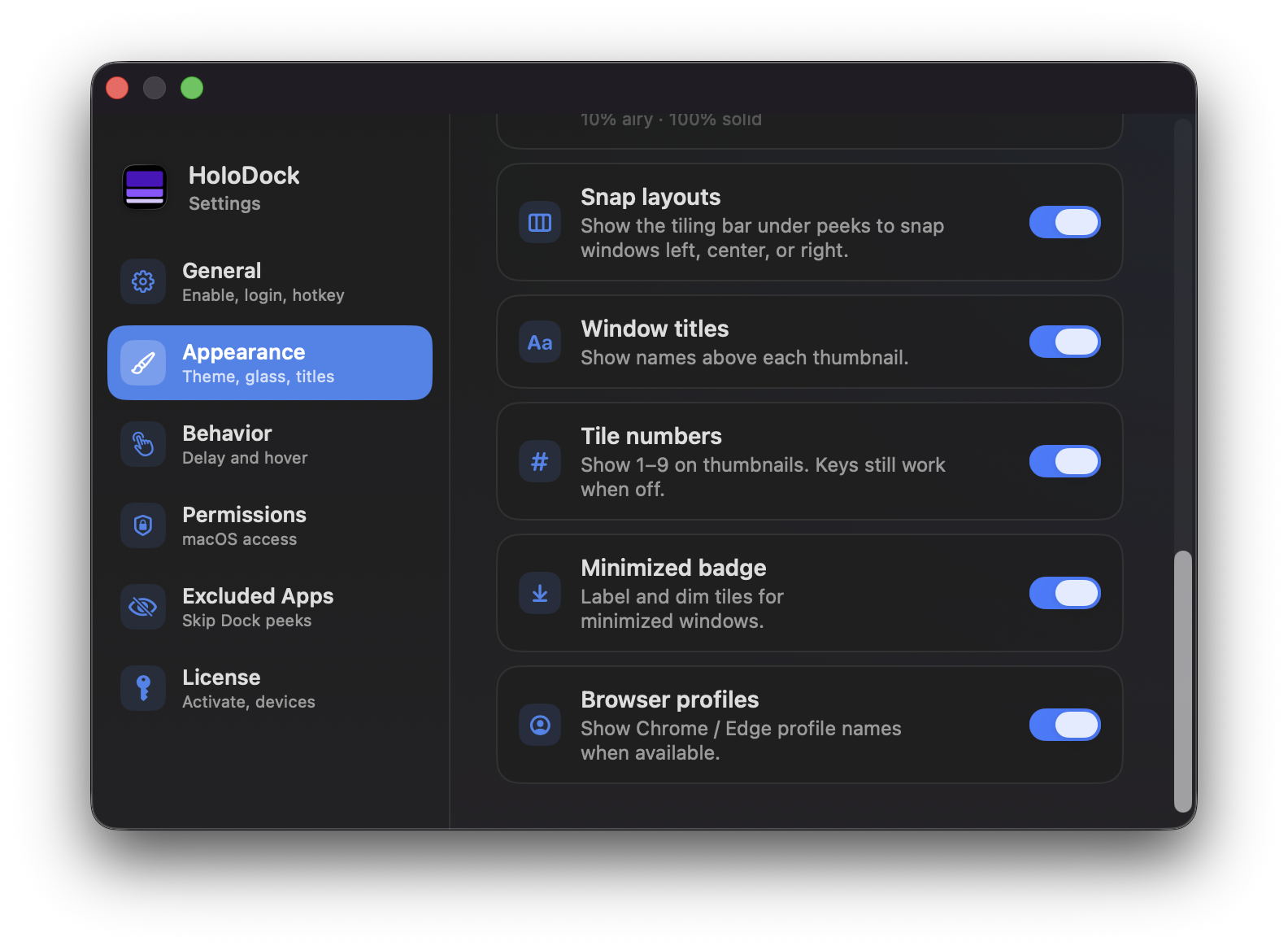Click the 'Snap layouts' heading text

click(651, 197)
